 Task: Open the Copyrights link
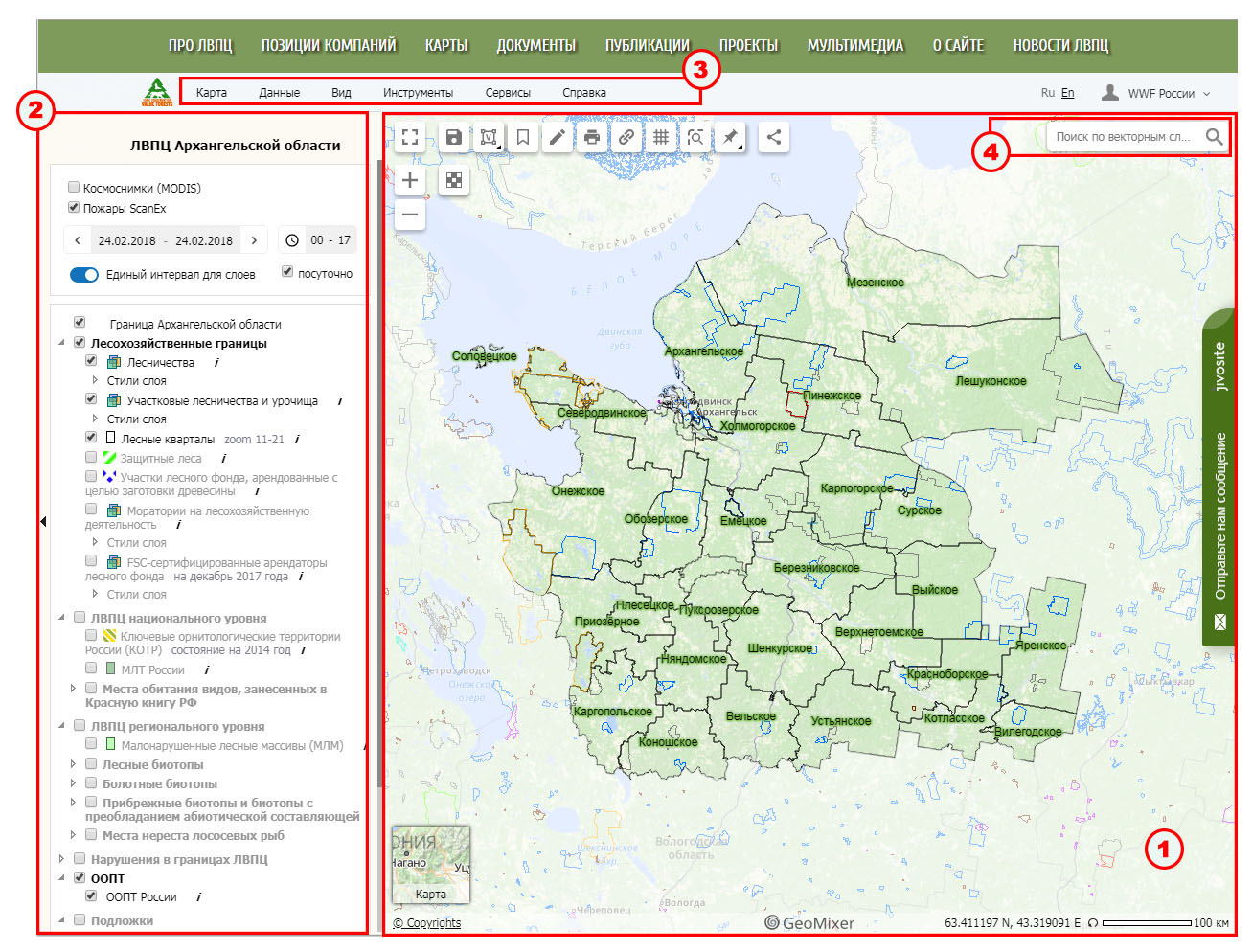click(x=427, y=923)
